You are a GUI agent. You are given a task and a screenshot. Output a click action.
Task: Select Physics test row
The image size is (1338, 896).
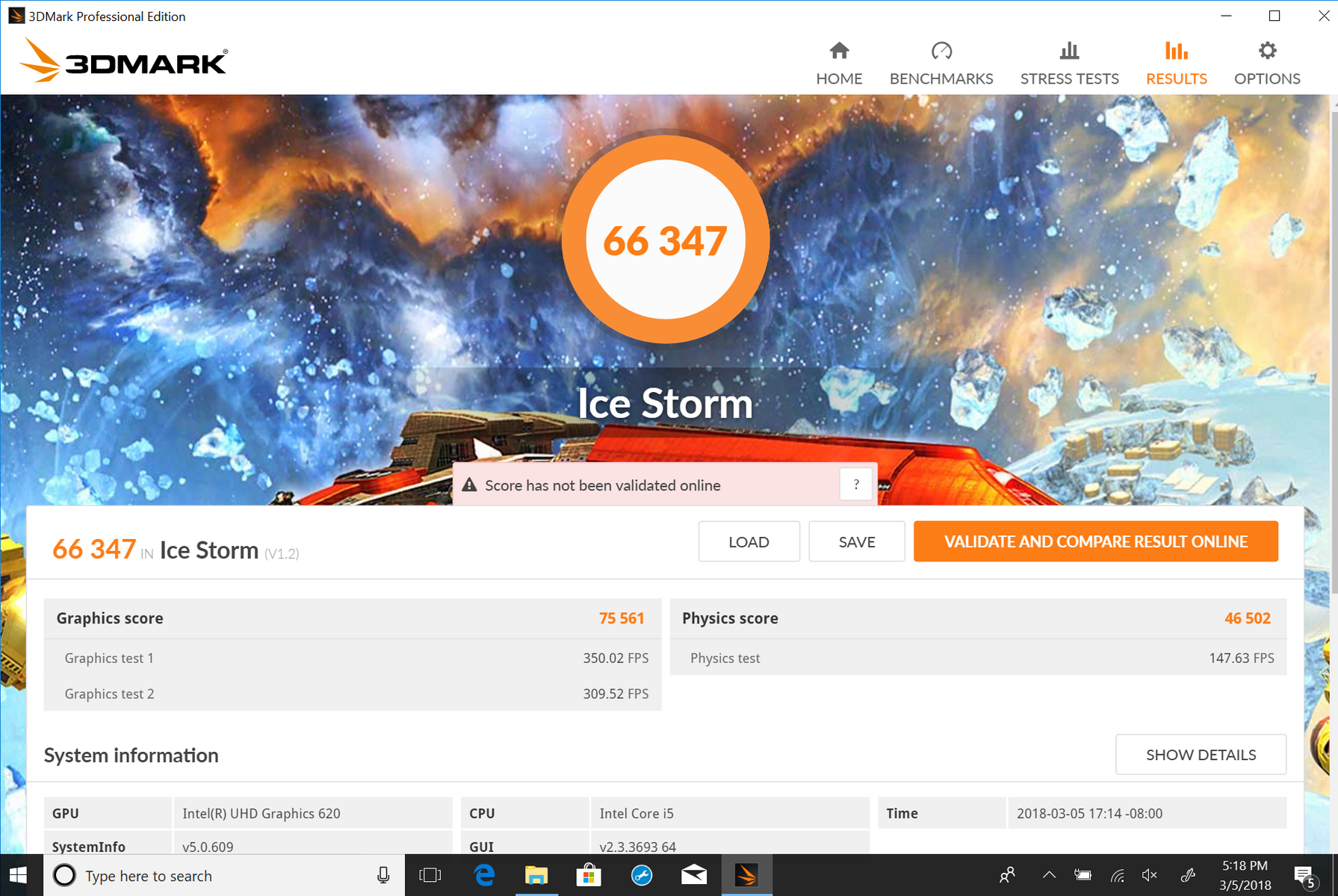point(978,658)
